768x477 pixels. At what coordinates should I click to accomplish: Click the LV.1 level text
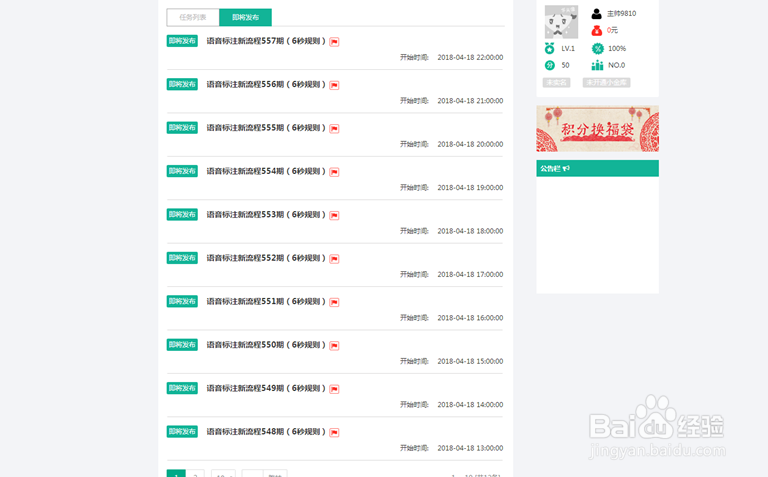click(568, 48)
